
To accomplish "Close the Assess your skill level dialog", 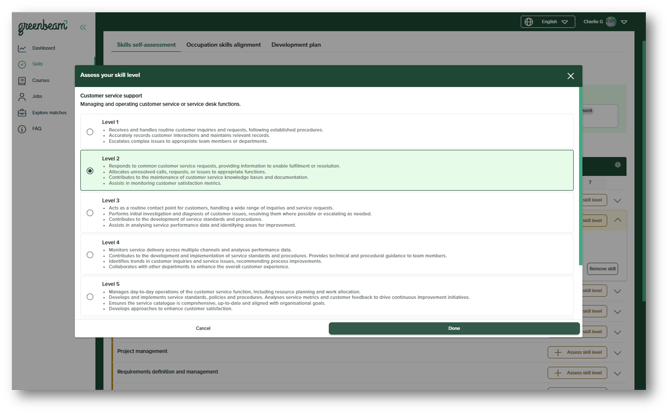I will [x=571, y=76].
